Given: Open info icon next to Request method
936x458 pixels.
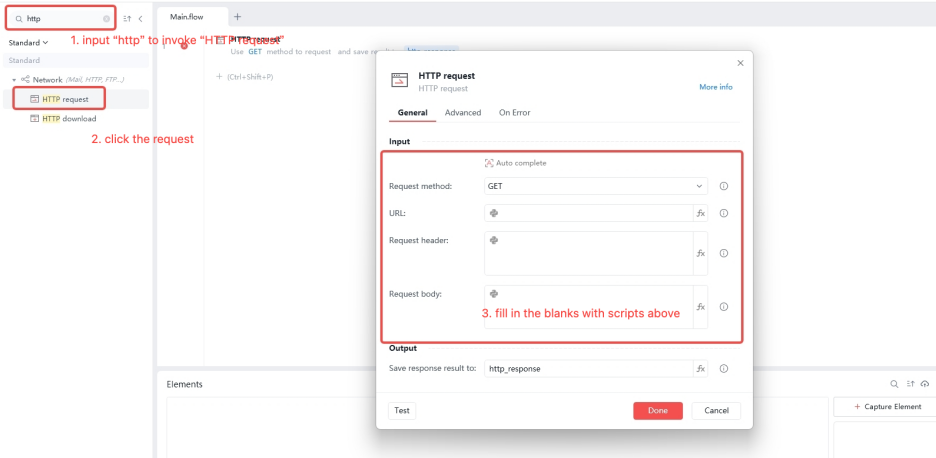Looking at the screenshot, I should 723,186.
